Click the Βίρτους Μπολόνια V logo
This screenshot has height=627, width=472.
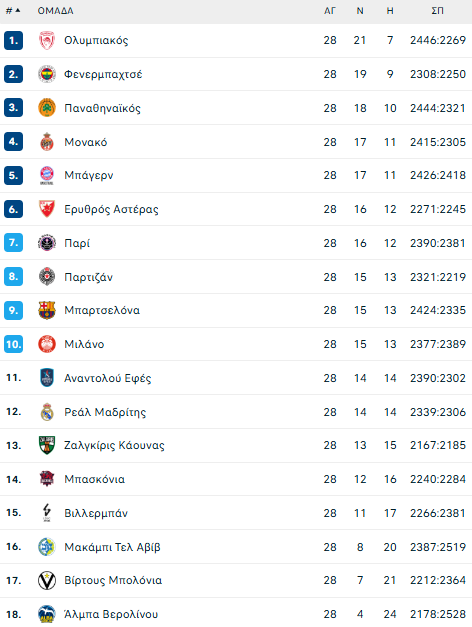(46, 580)
